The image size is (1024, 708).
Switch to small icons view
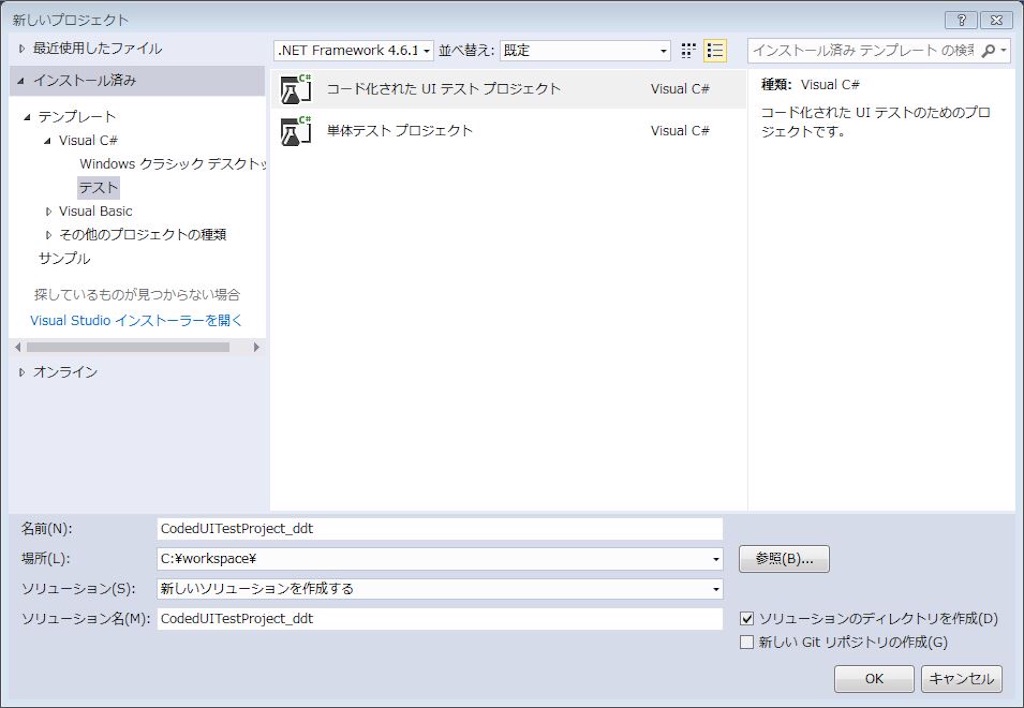(x=688, y=50)
